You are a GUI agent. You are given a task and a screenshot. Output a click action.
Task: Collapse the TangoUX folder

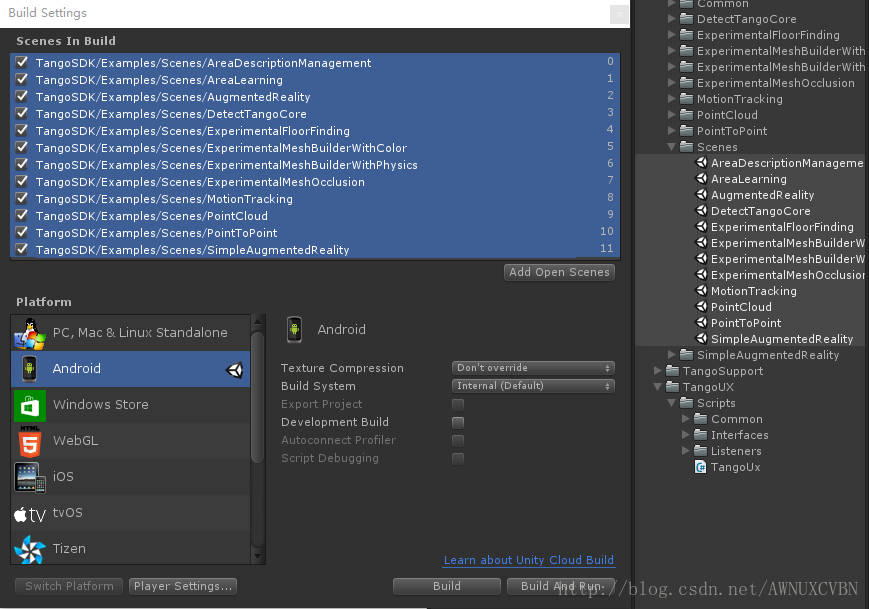(657, 387)
